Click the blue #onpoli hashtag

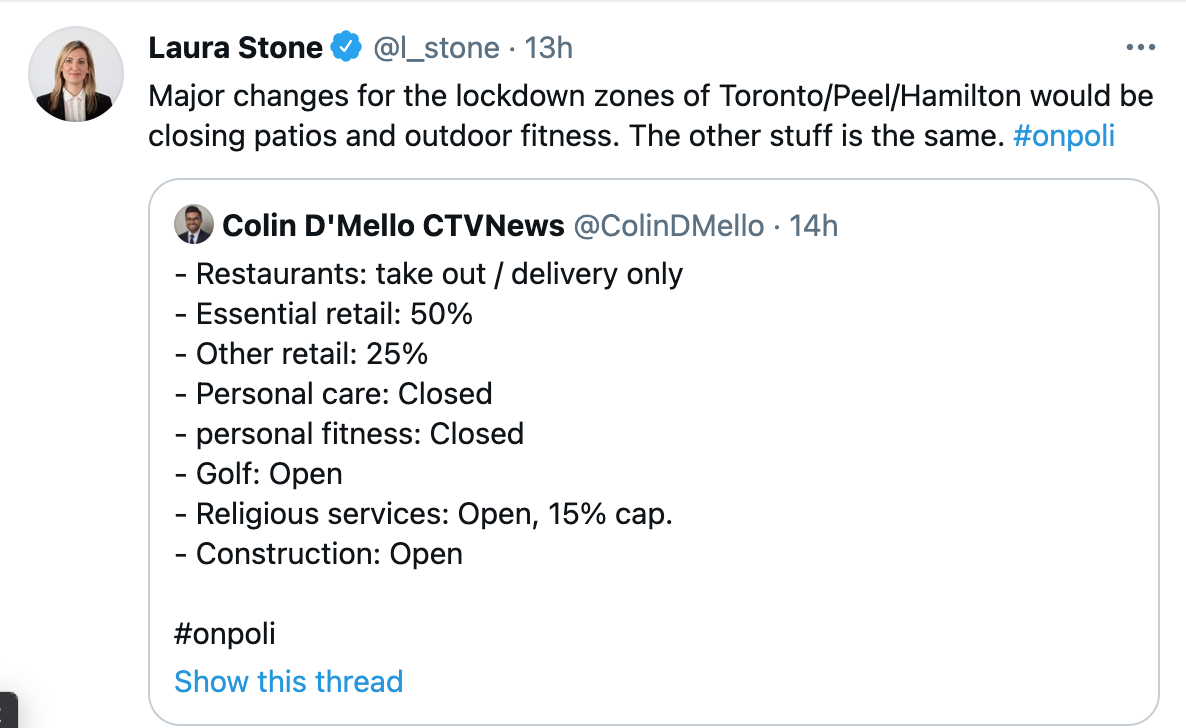point(1063,136)
